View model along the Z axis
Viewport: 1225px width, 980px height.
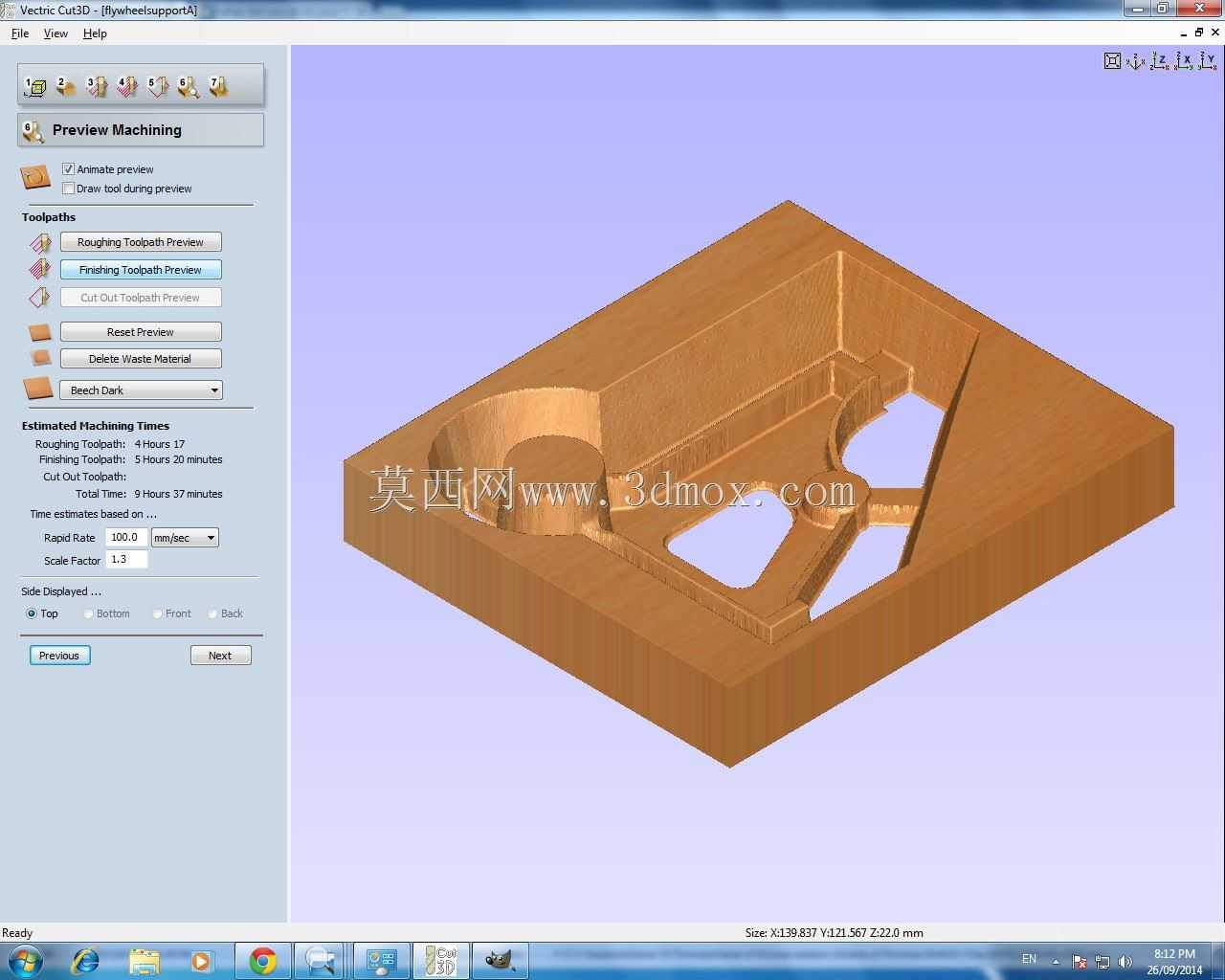click(1160, 61)
